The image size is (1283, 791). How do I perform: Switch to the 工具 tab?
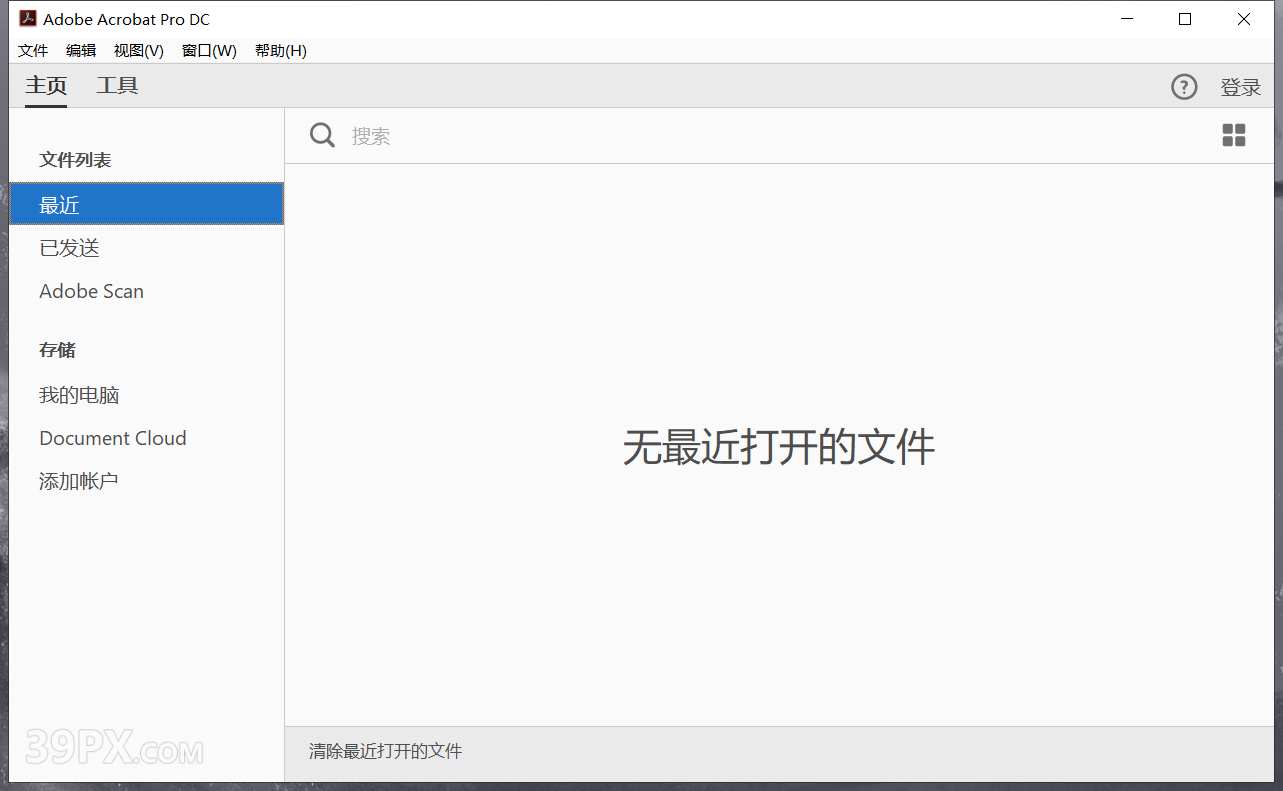tap(117, 86)
